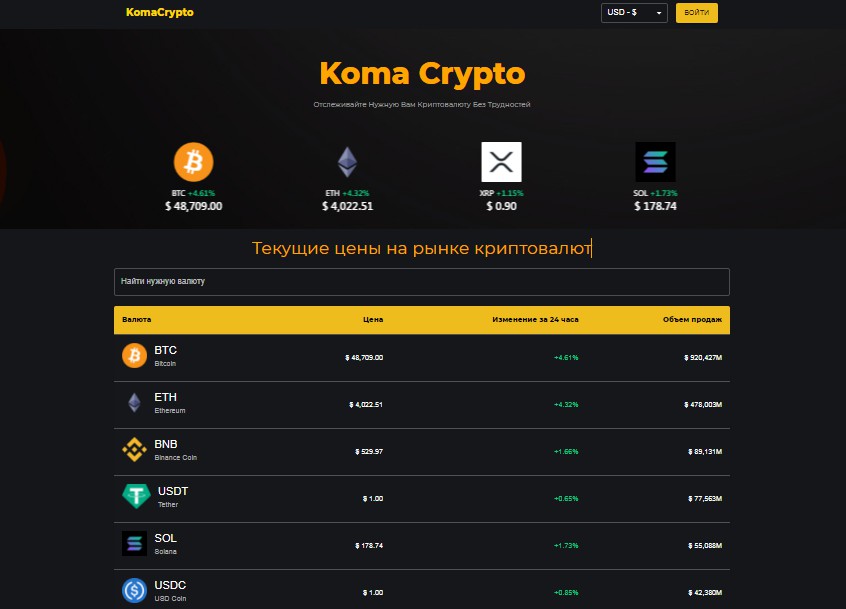Select the Solana icon in the SOL row
The height and width of the screenshot is (609, 846).
(x=134, y=543)
